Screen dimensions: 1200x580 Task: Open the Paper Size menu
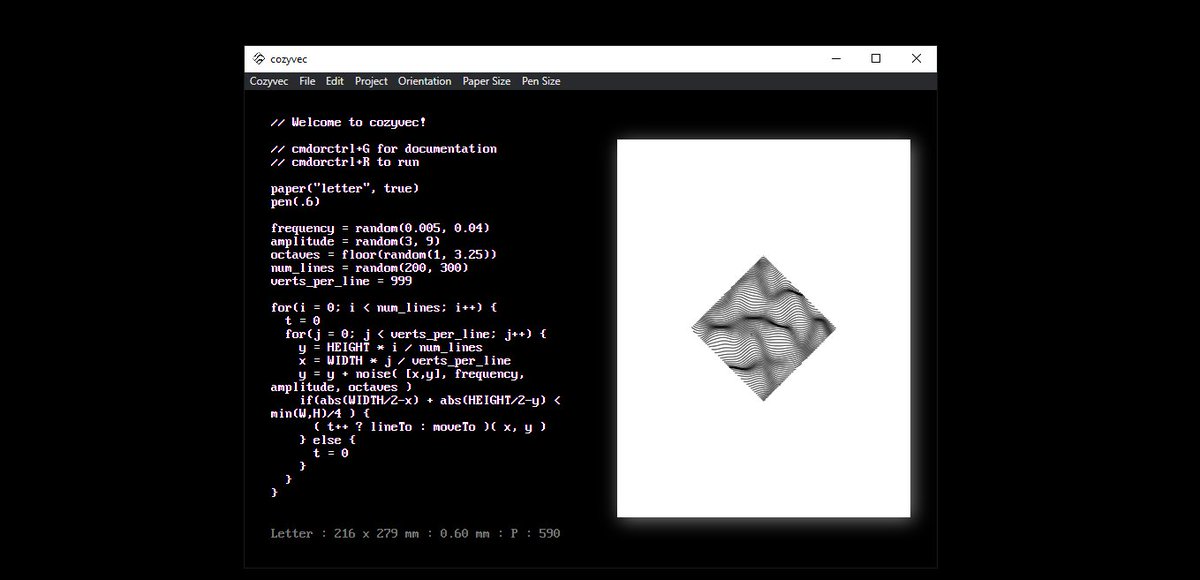(x=486, y=81)
